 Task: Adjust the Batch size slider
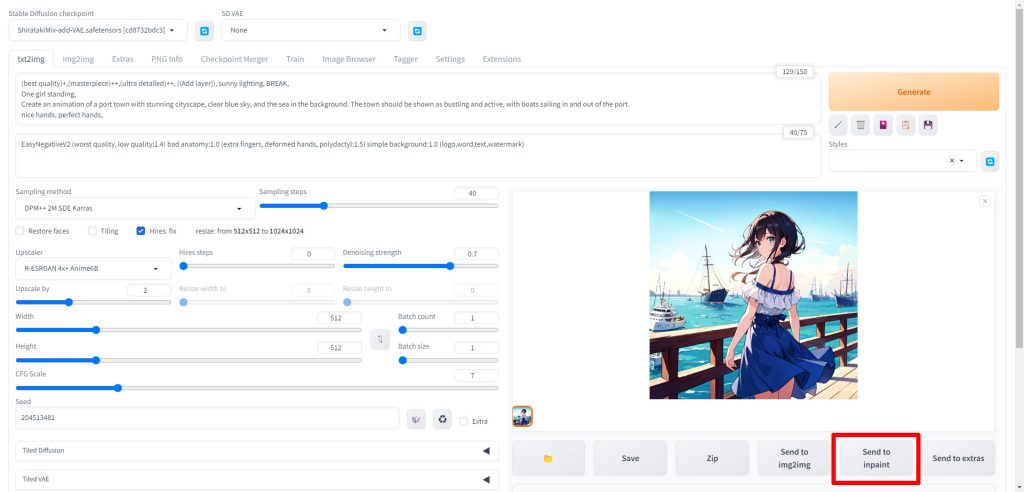449,360
